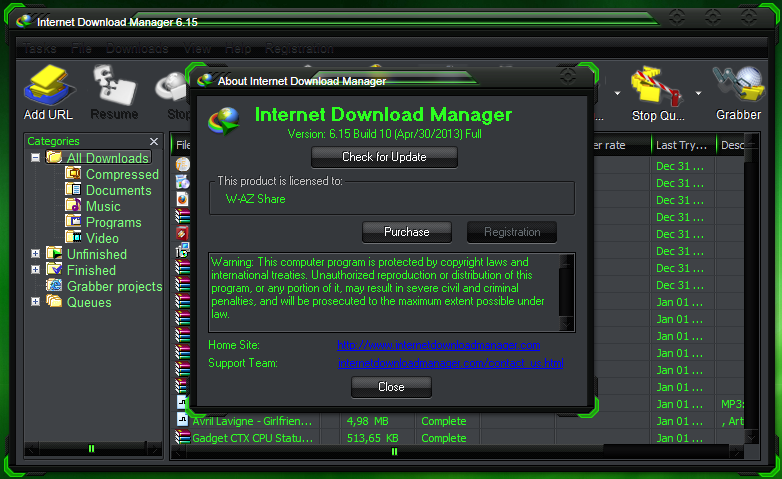Open the Tasks menu
Image resolution: width=782 pixels, height=479 pixels.
[x=39, y=48]
